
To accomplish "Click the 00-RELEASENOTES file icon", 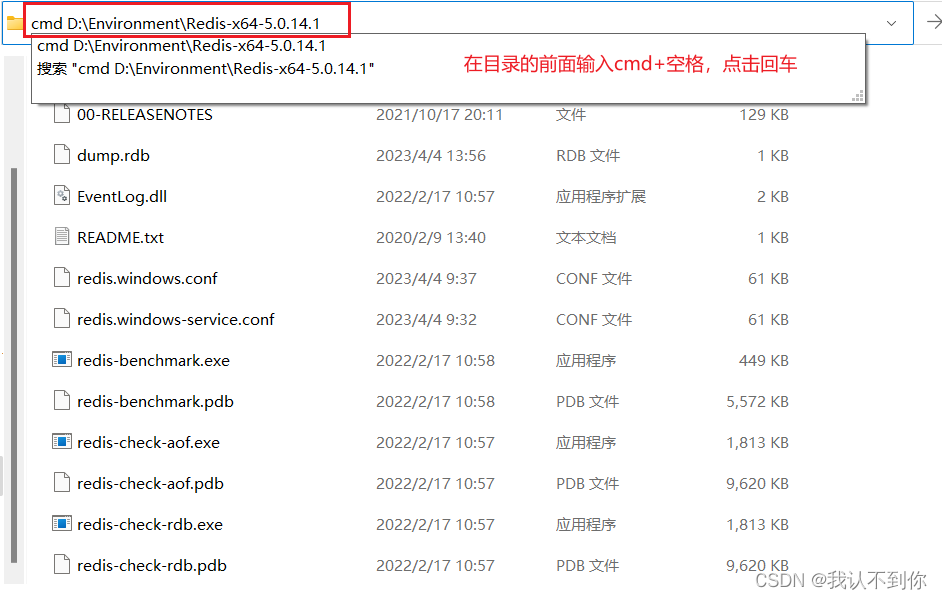I will tap(62, 114).
